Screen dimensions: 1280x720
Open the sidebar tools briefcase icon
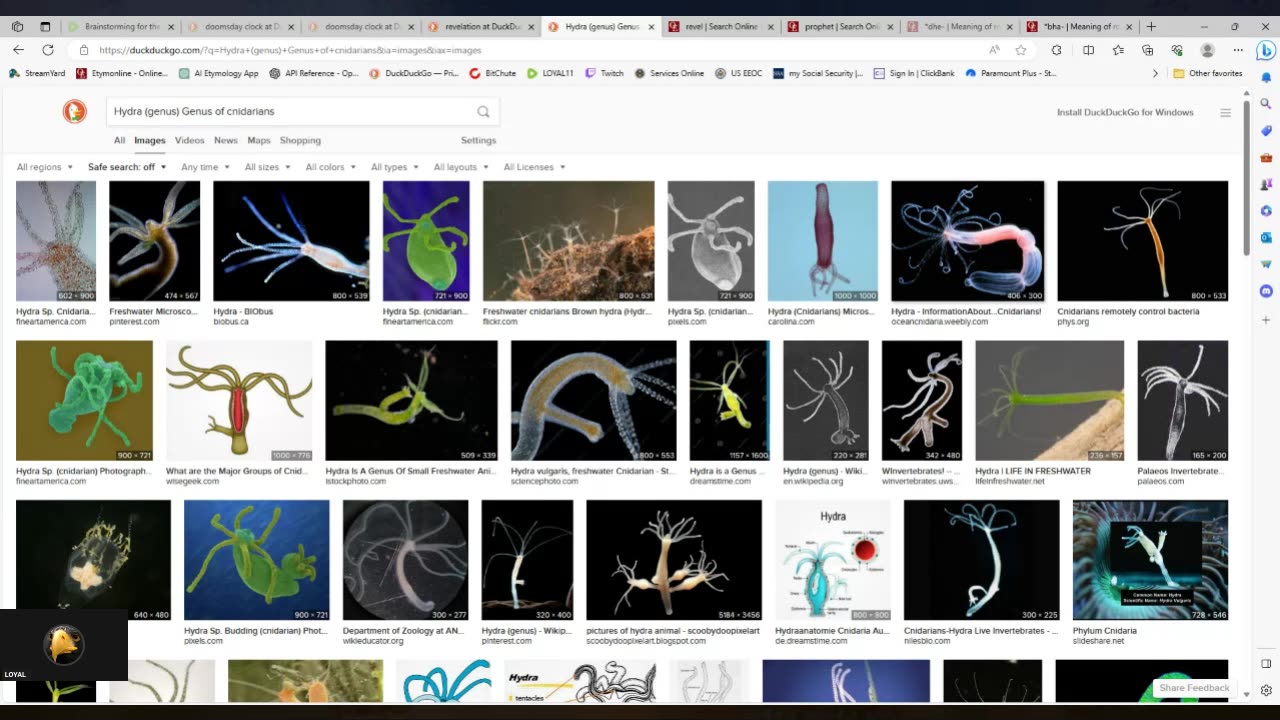pos(1266,158)
